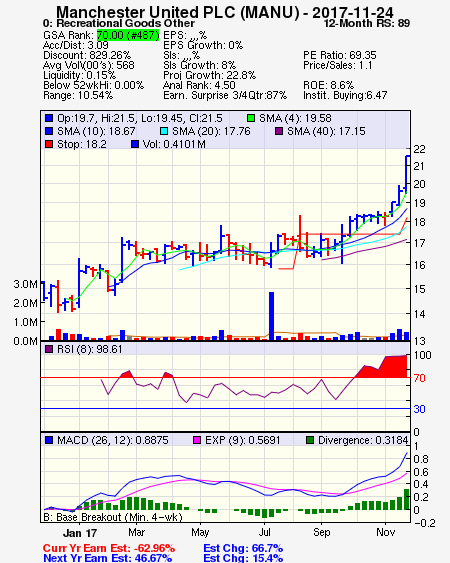This screenshot has height=563, width=450.
Task: Click the blue Vol legend swatch
Action: [x=135, y=144]
